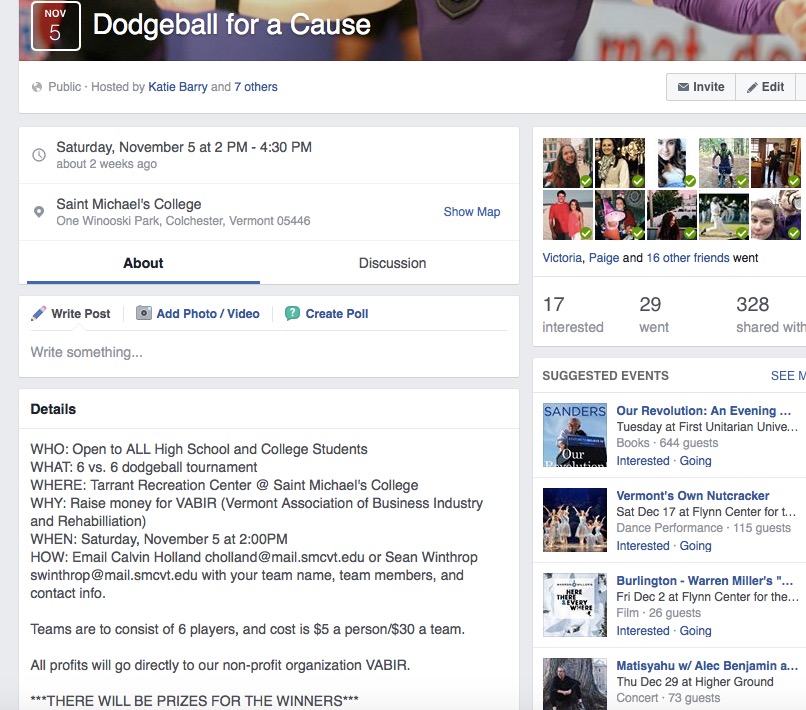Click the question-mark Create Poll icon
Image resolution: width=806 pixels, height=710 pixels.
point(292,313)
